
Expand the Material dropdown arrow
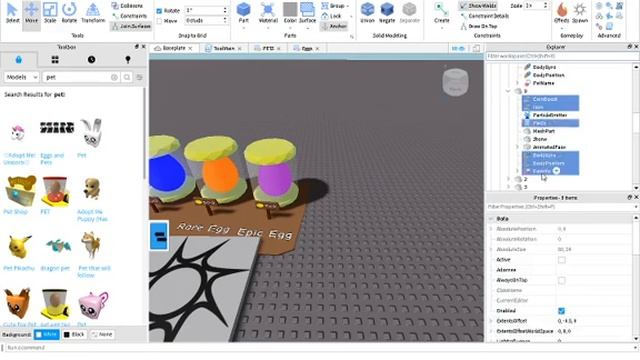[268, 28]
